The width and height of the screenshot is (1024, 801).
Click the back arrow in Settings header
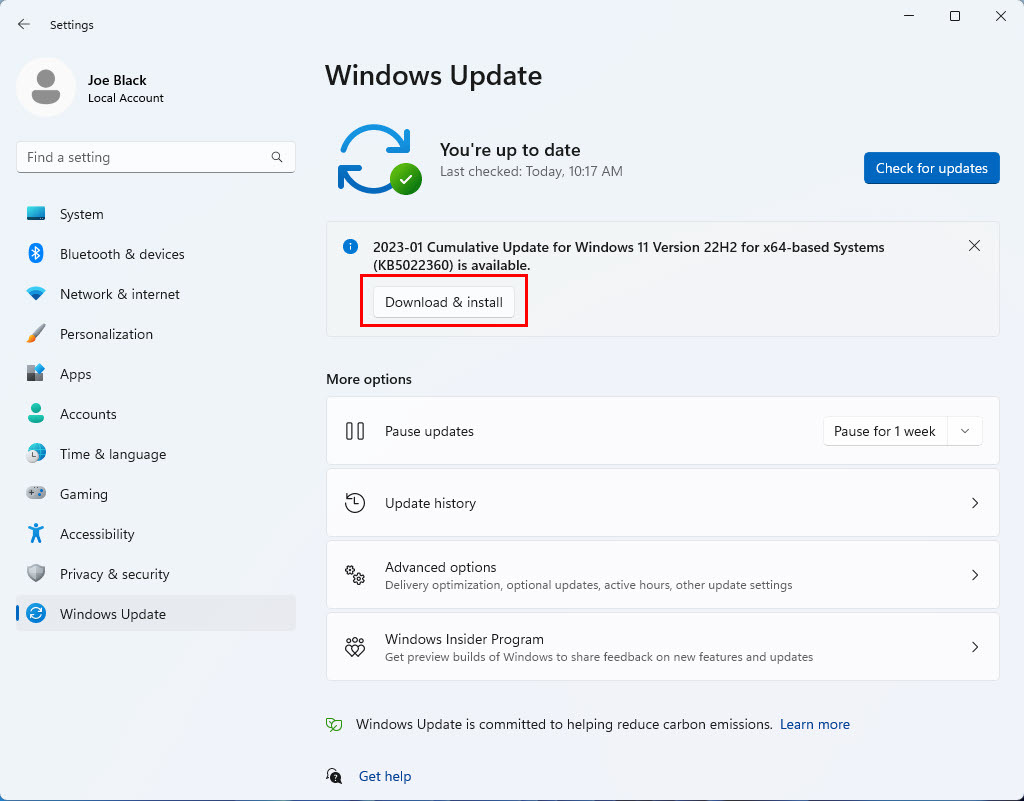[24, 24]
